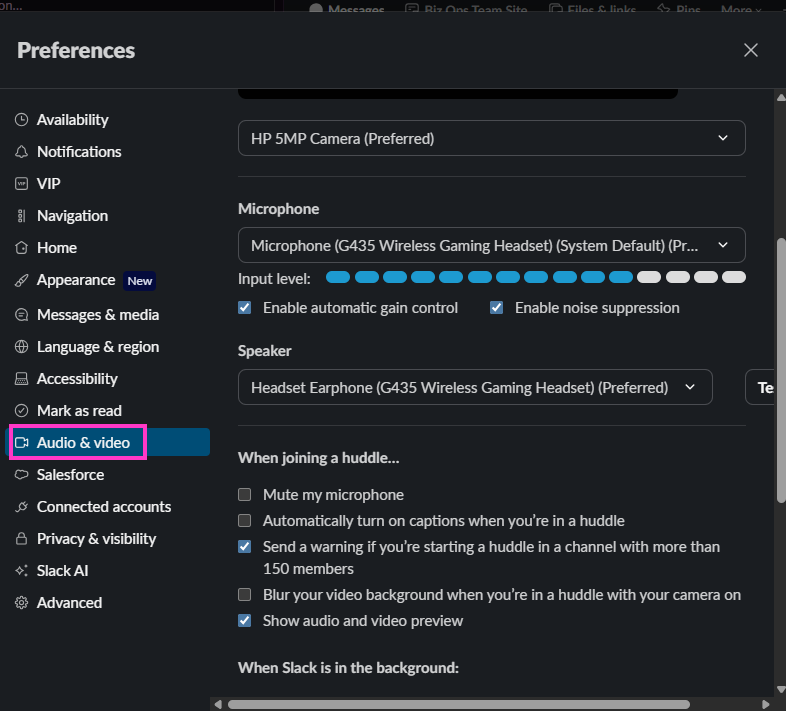Click the microphone input level meter
Viewport: 786px width, 711px height.
point(536,277)
